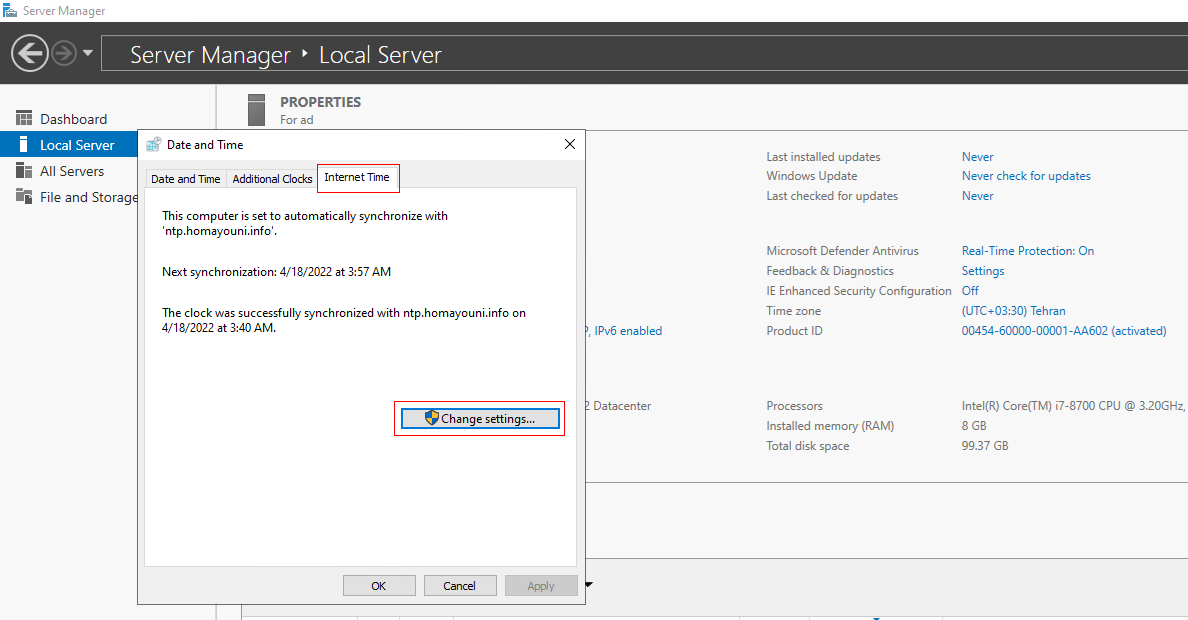This screenshot has height=620, width=1188.
Task: Switch to the Additional Clocks tab
Action: coord(272,179)
